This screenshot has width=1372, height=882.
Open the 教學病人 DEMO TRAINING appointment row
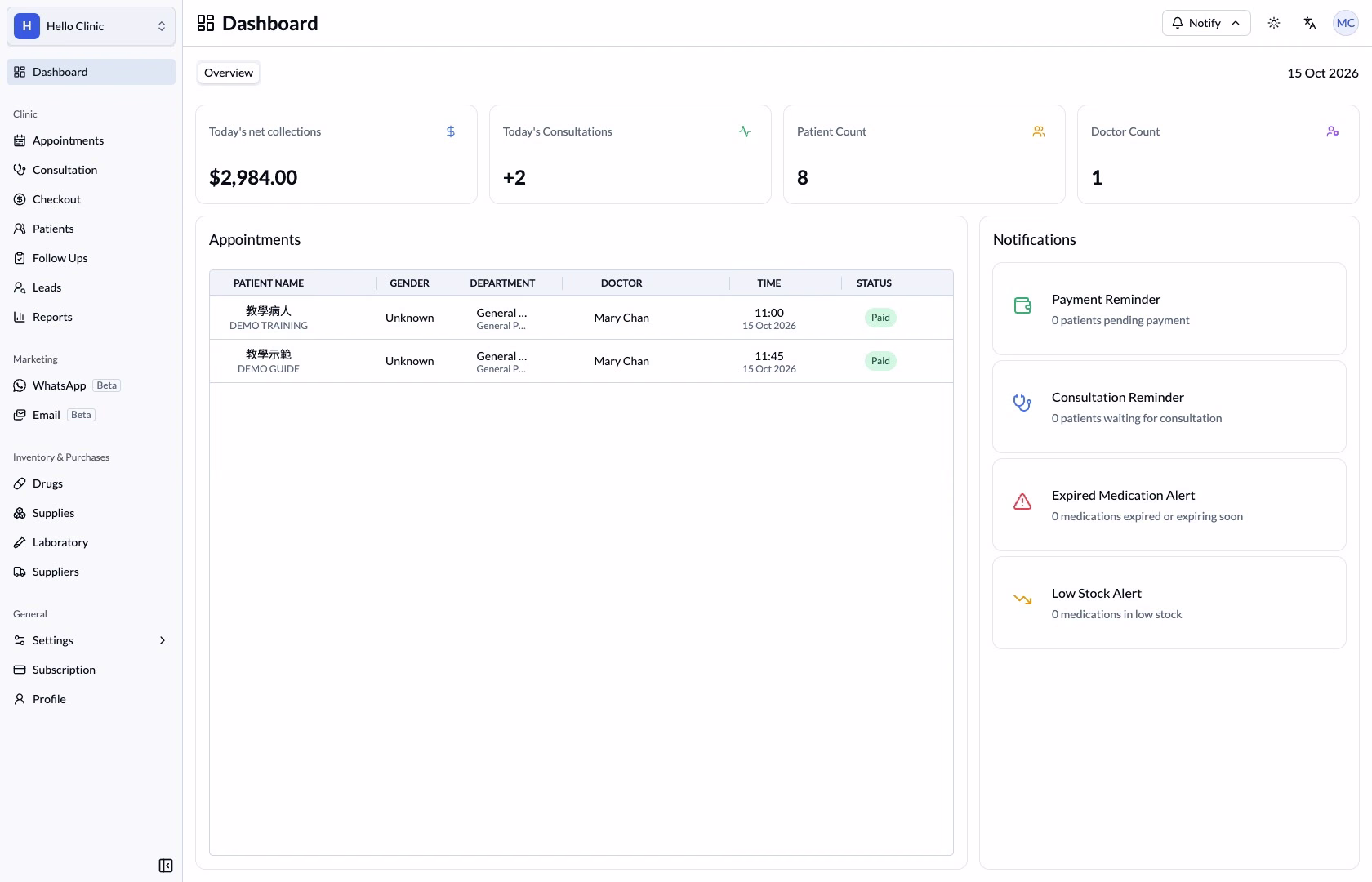pos(581,318)
